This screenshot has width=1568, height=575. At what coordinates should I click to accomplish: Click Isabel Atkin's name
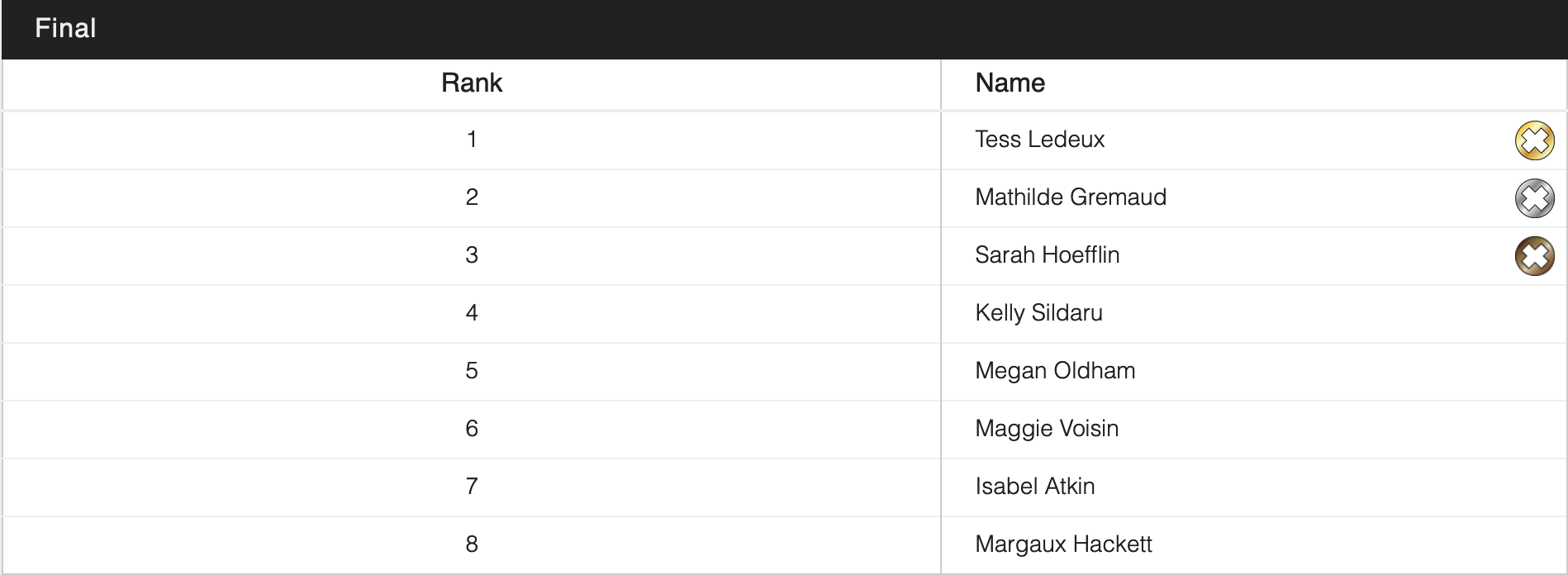coord(1034,487)
